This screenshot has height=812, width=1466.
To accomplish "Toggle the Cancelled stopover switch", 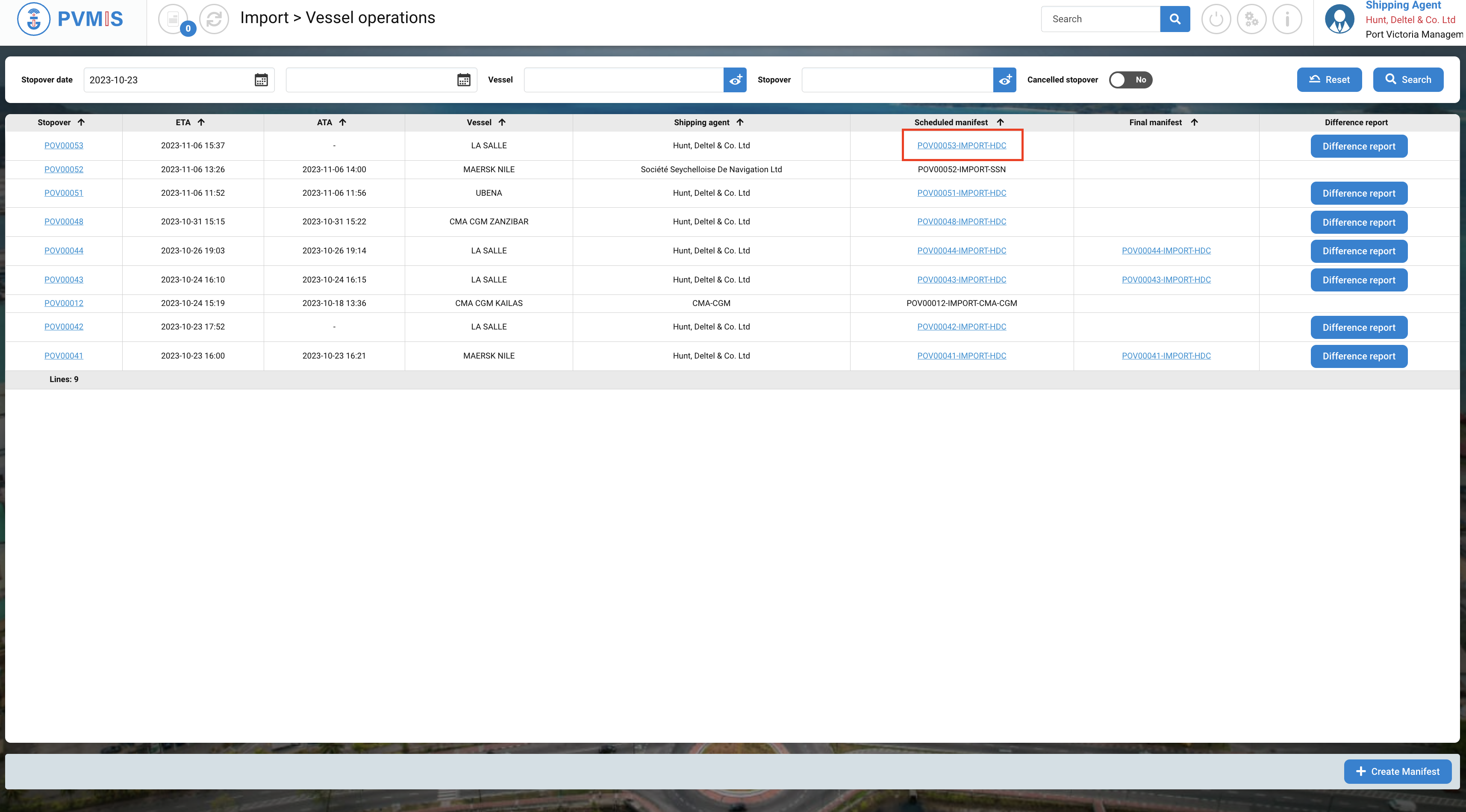I will 1130,79.
